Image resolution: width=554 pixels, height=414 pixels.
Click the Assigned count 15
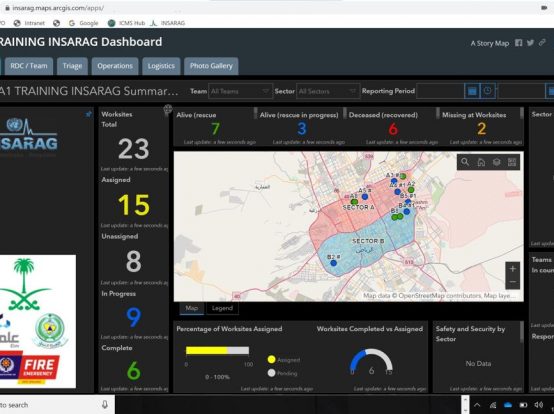pyautogui.click(x=134, y=205)
